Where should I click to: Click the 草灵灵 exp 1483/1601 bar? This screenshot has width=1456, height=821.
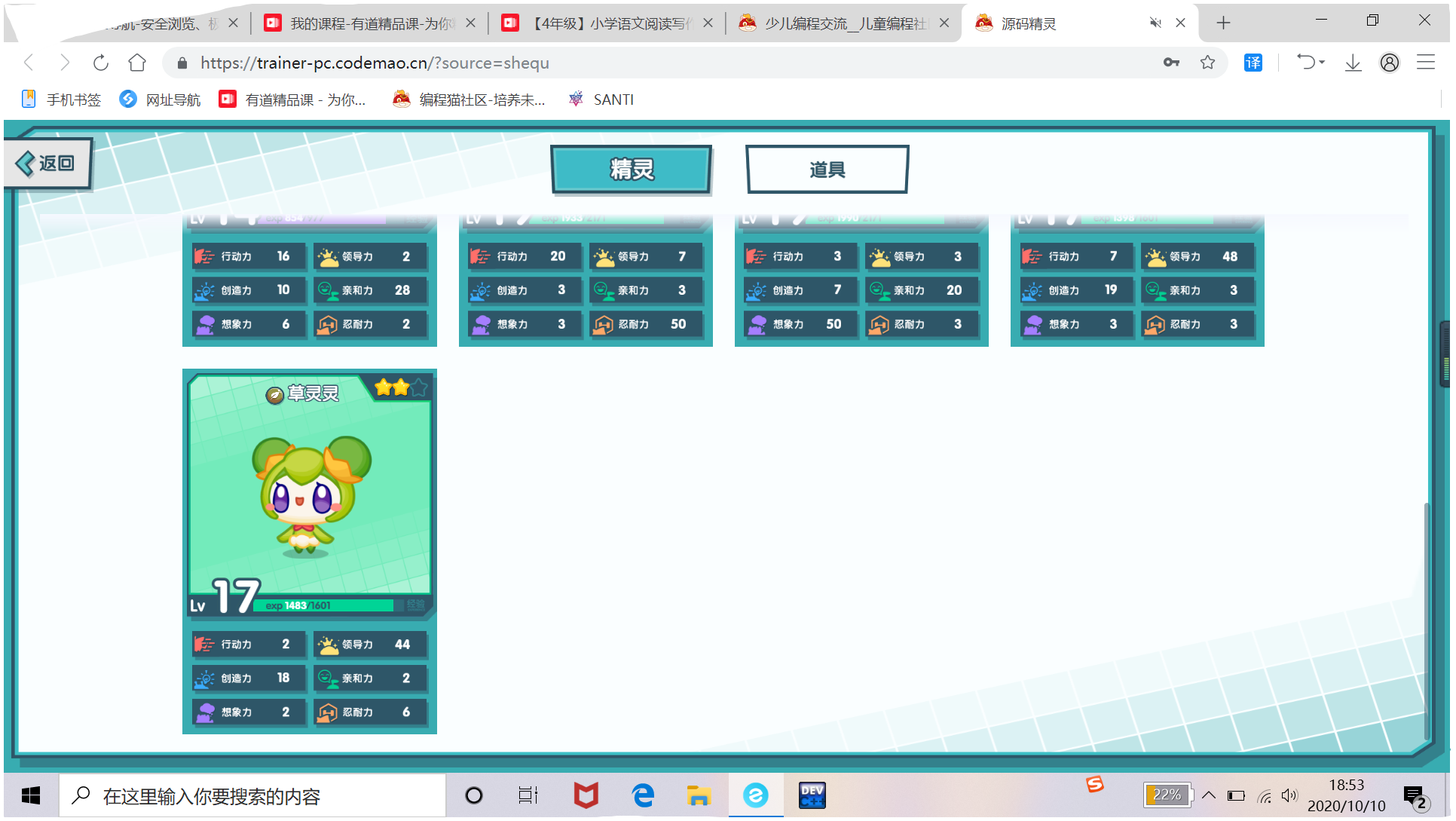click(x=329, y=605)
